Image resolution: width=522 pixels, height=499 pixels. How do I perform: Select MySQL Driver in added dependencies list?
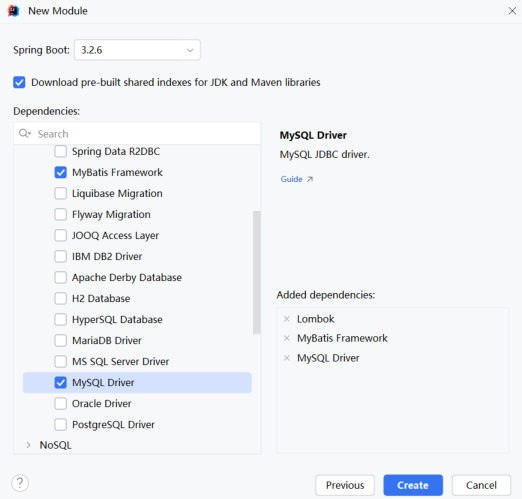tap(328, 358)
